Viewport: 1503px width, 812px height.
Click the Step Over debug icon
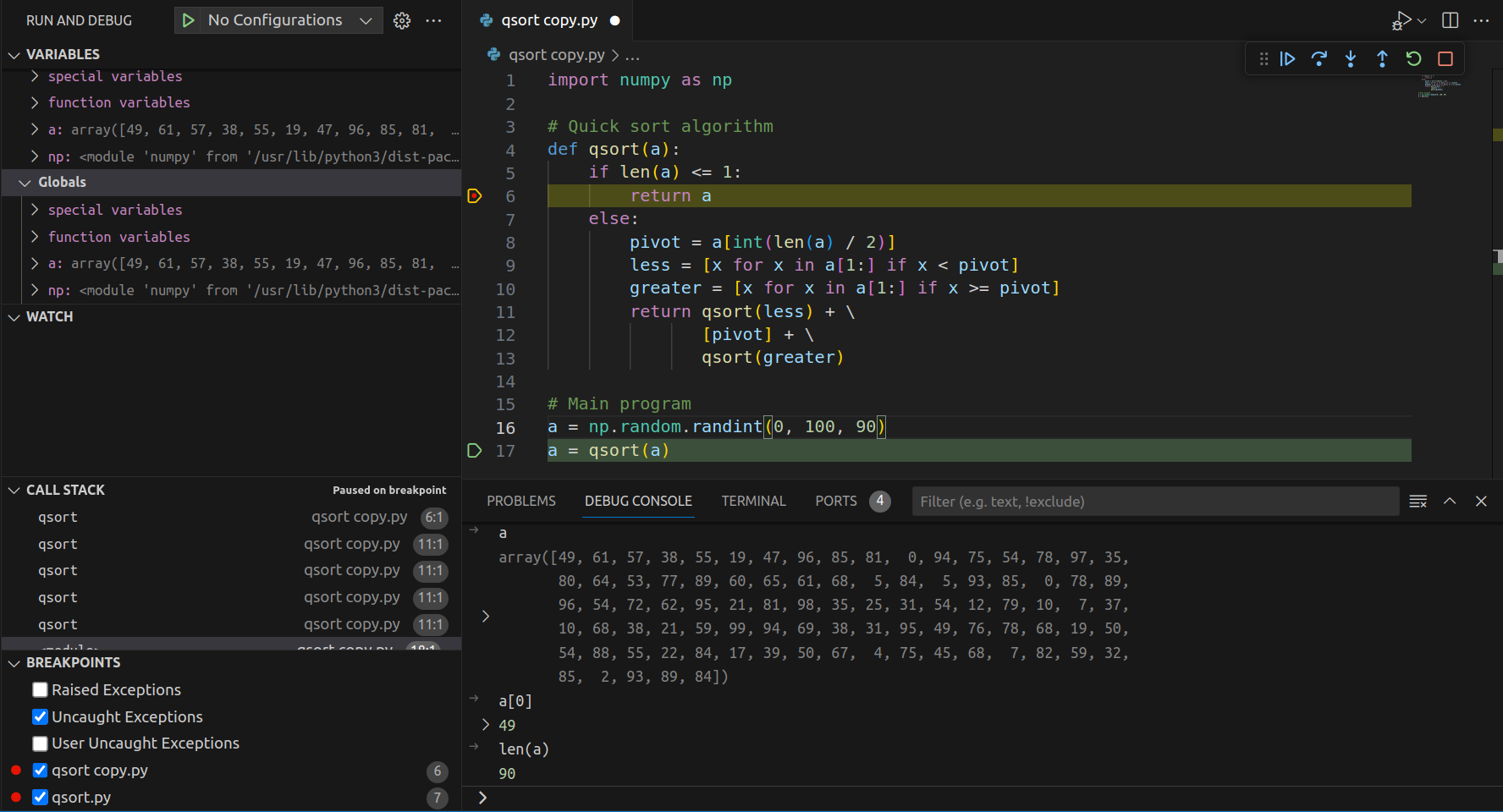[1319, 58]
